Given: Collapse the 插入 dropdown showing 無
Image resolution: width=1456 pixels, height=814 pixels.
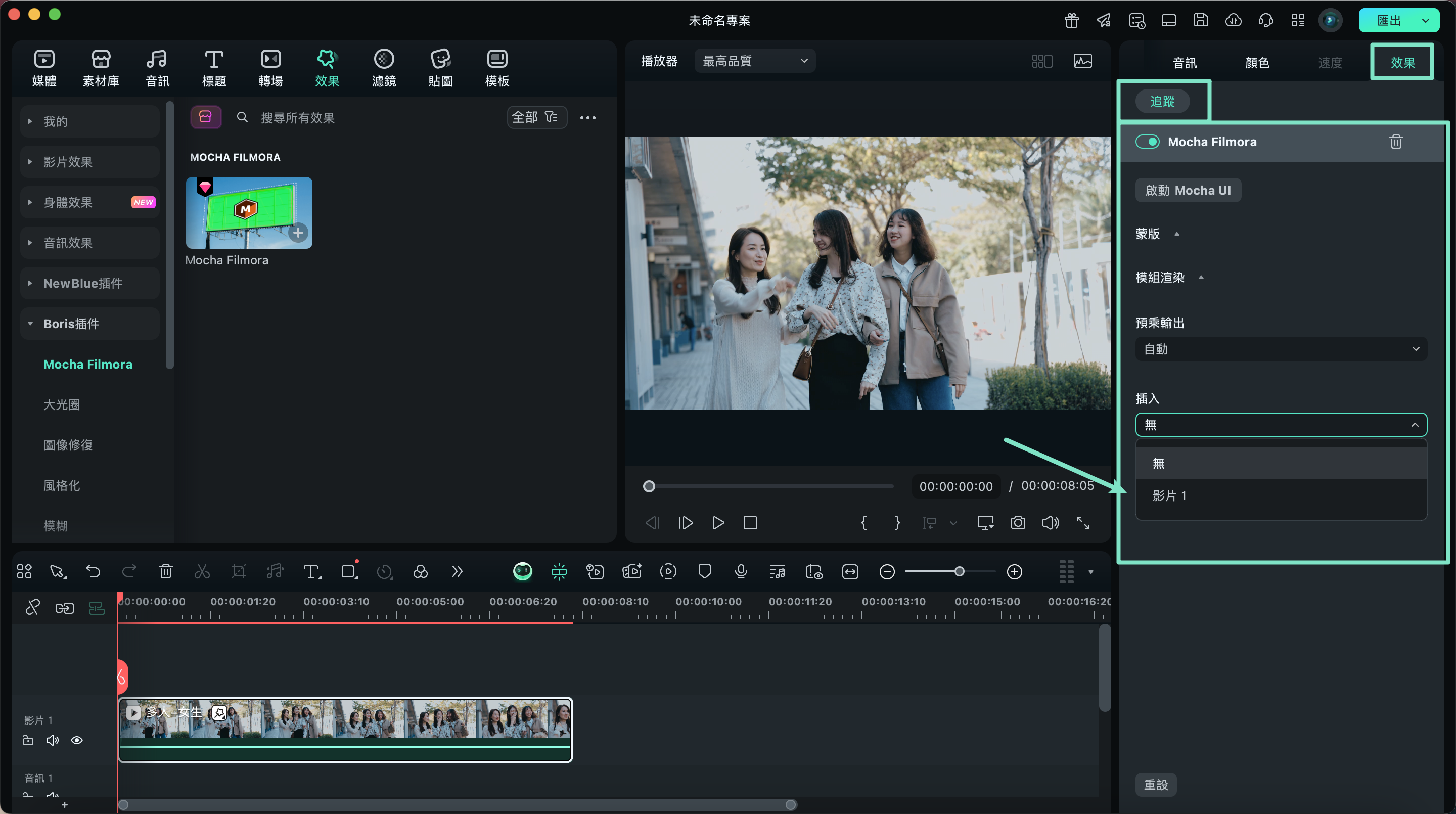Looking at the screenshot, I should tap(1281, 425).
